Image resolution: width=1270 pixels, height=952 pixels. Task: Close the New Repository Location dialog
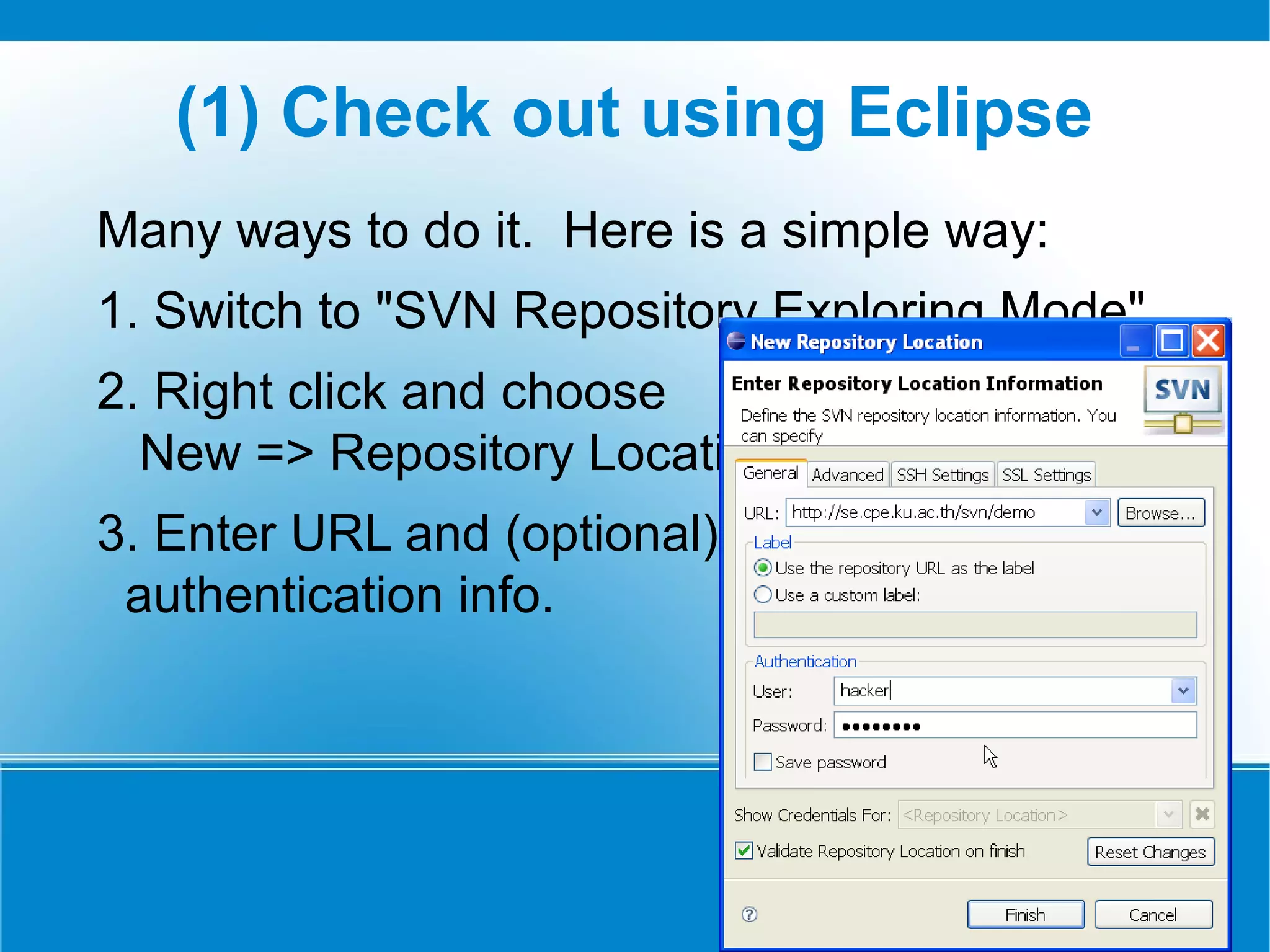1209,341
